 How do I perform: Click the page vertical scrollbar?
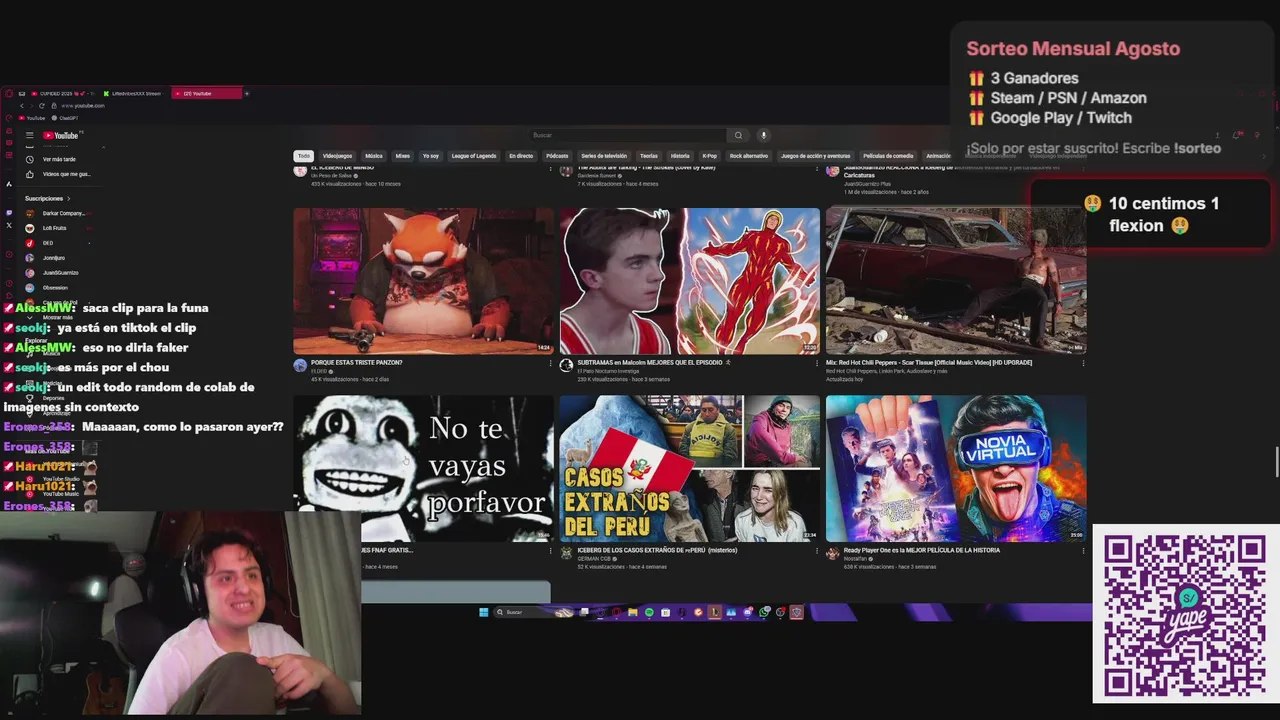click(x=1276, y=464)
